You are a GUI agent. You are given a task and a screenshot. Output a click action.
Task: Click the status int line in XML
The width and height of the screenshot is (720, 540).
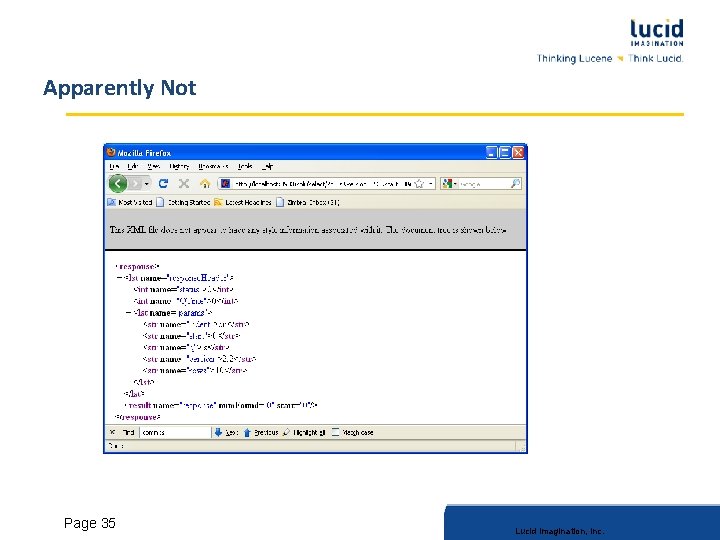point(184,290)
